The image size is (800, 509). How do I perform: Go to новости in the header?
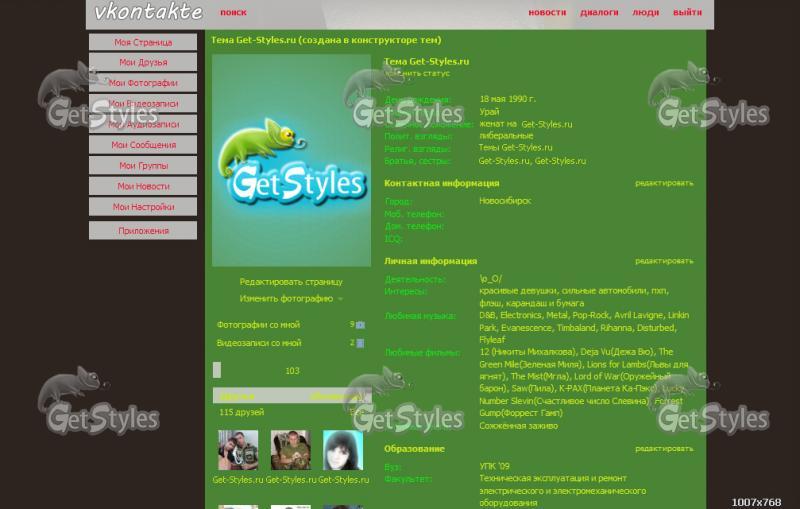(547, 12)
